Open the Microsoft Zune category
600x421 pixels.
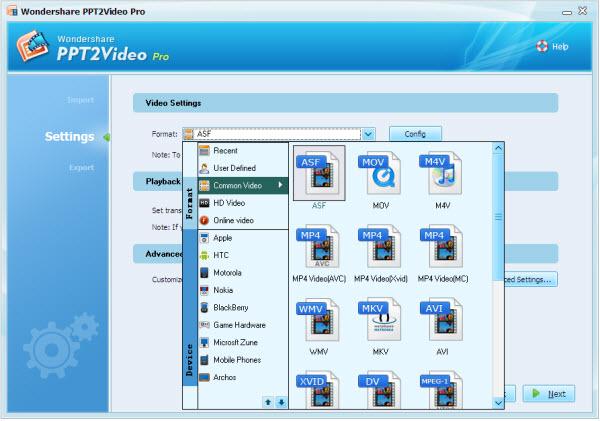(243, 343)
